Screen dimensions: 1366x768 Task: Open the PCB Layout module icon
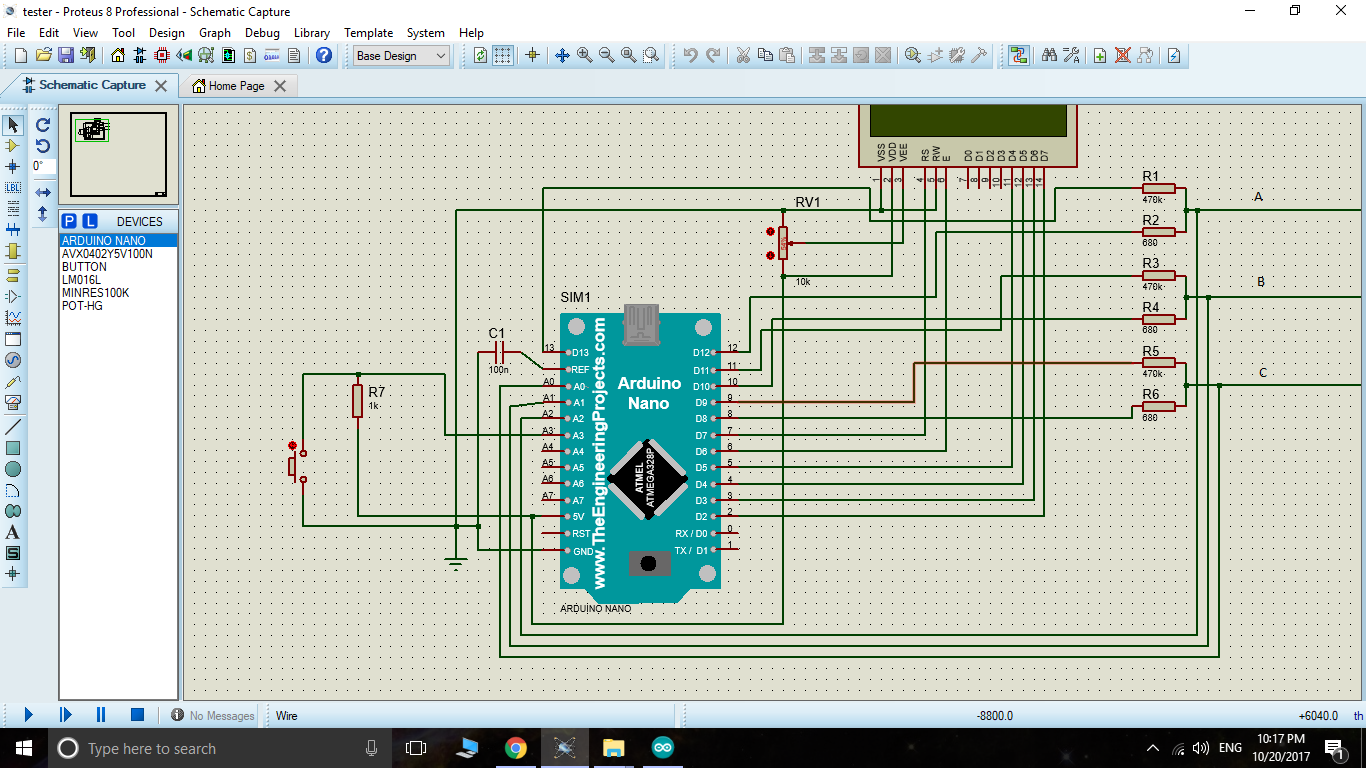pos(163,55)
